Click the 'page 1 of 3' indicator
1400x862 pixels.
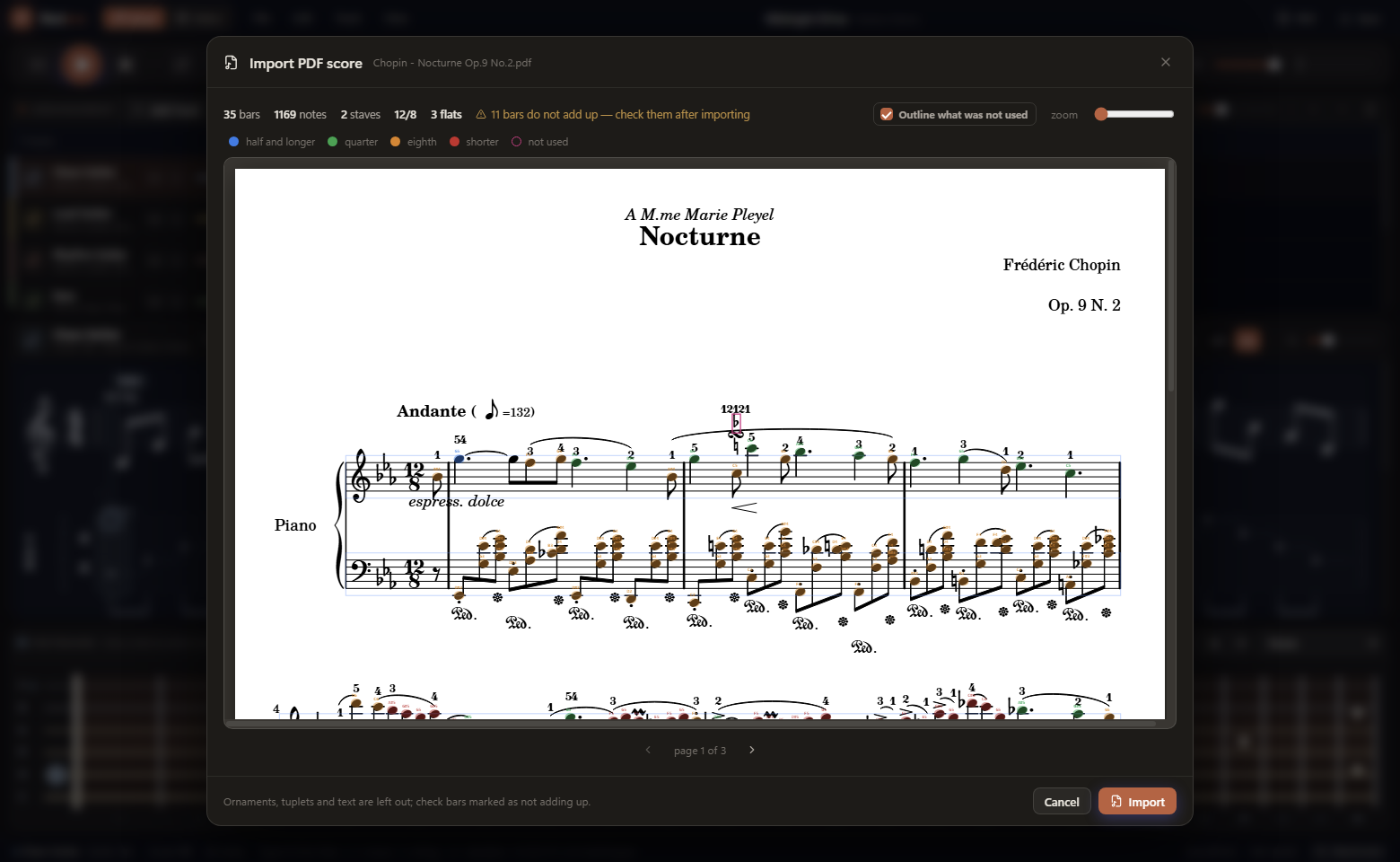click(700, 751)
